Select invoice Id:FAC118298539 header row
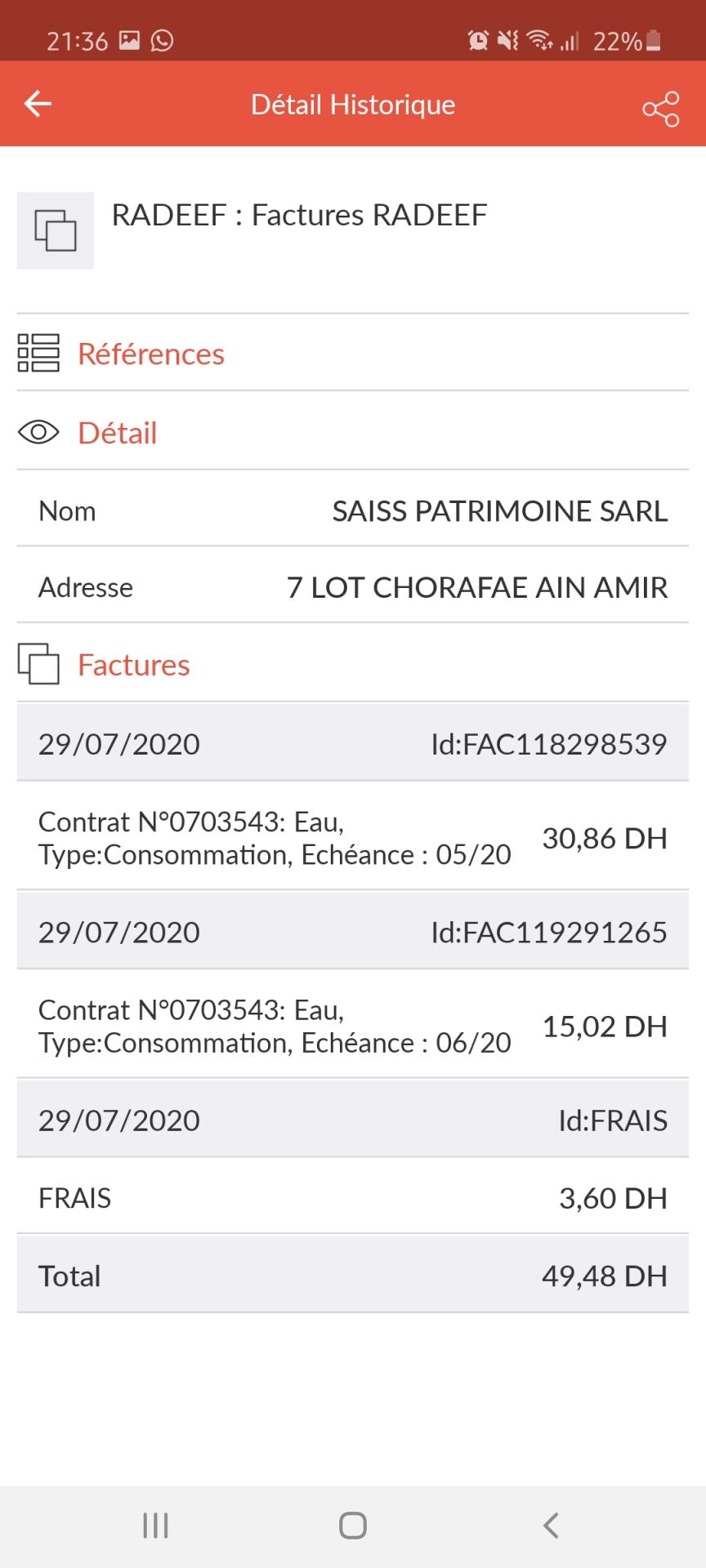 353,744
